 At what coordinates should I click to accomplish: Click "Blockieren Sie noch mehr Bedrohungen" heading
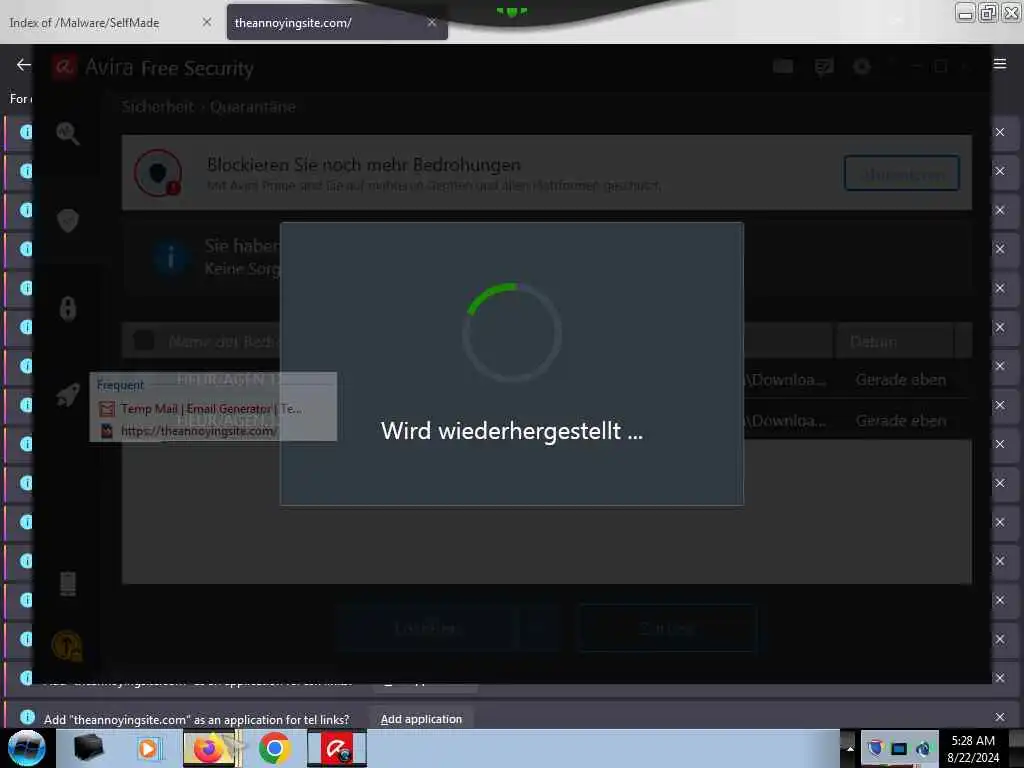click(364, 165)
